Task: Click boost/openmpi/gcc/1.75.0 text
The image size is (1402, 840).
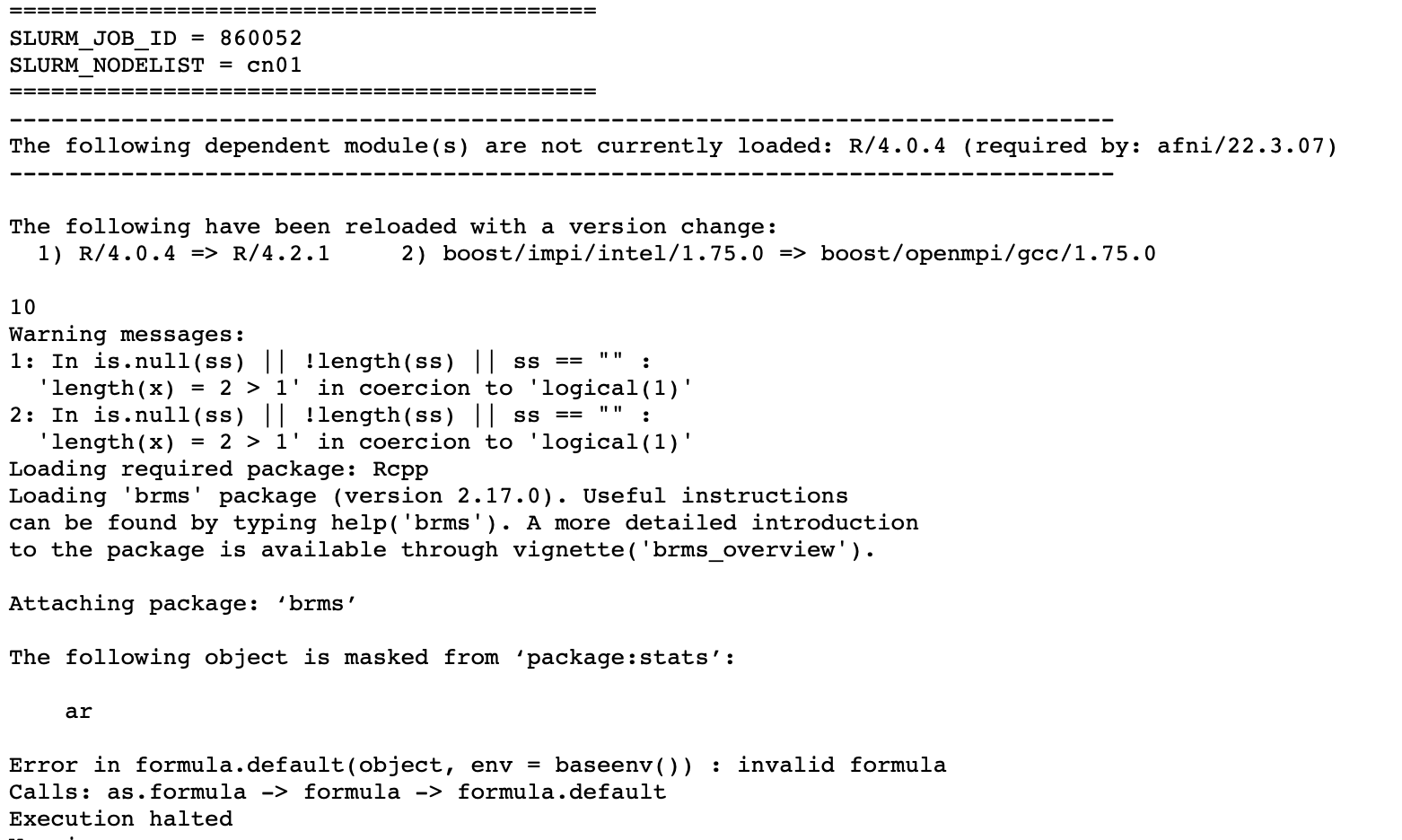Action: point(988,254)
